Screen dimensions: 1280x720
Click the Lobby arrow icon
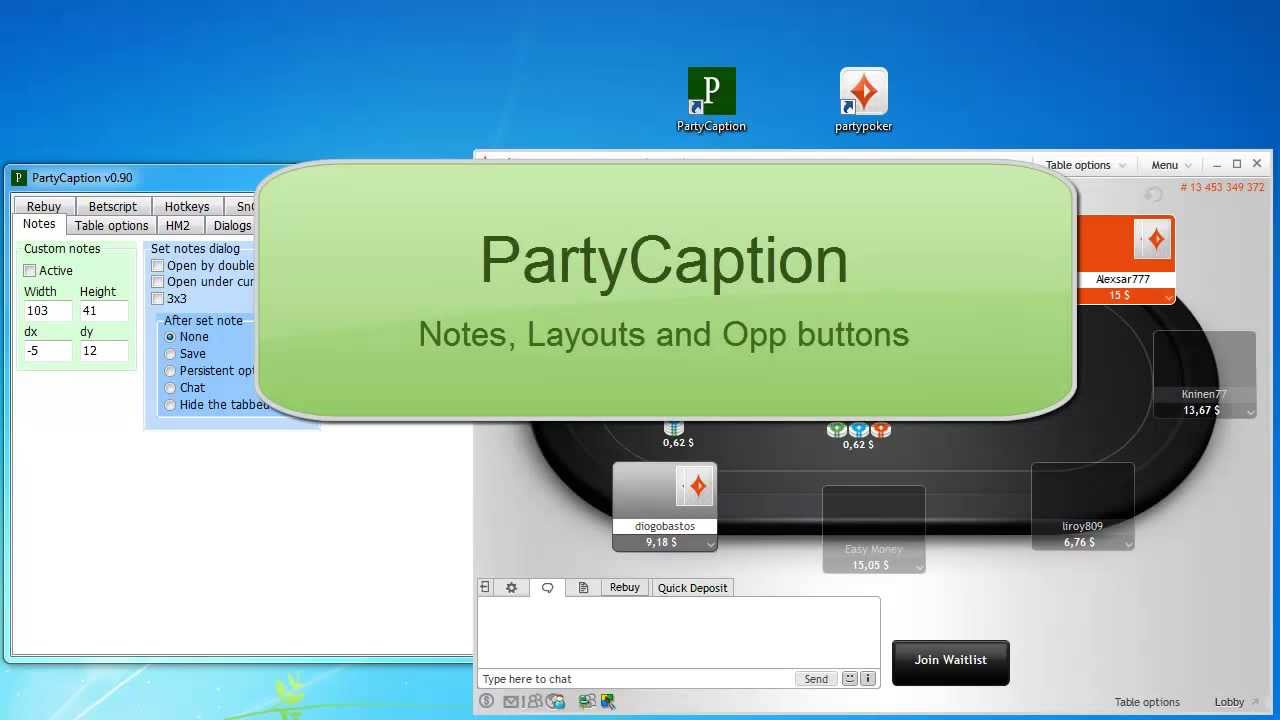click(x=1253, y=702)
